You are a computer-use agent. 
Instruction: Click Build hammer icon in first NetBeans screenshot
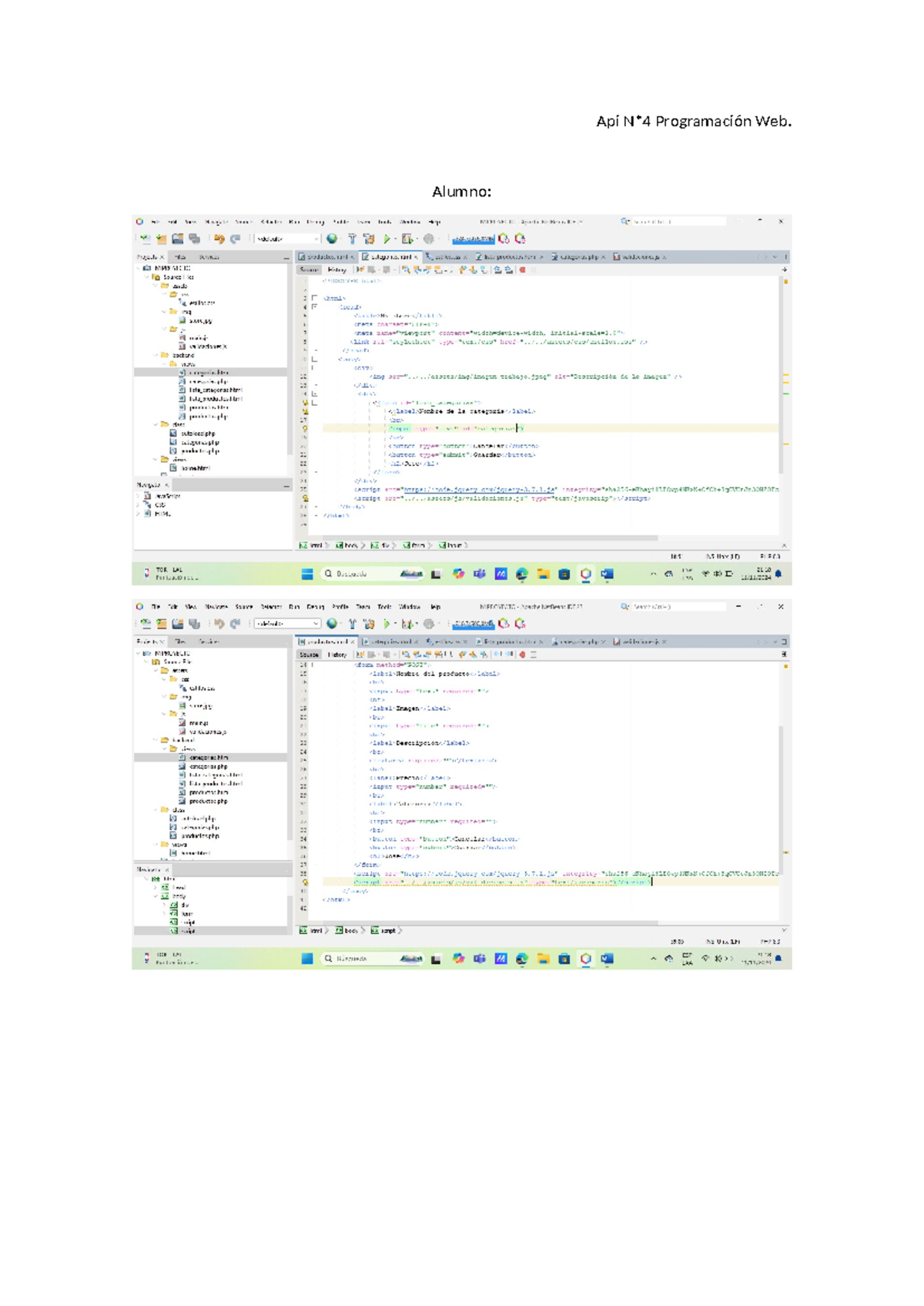pyautogui.click(x=352, y=239)
